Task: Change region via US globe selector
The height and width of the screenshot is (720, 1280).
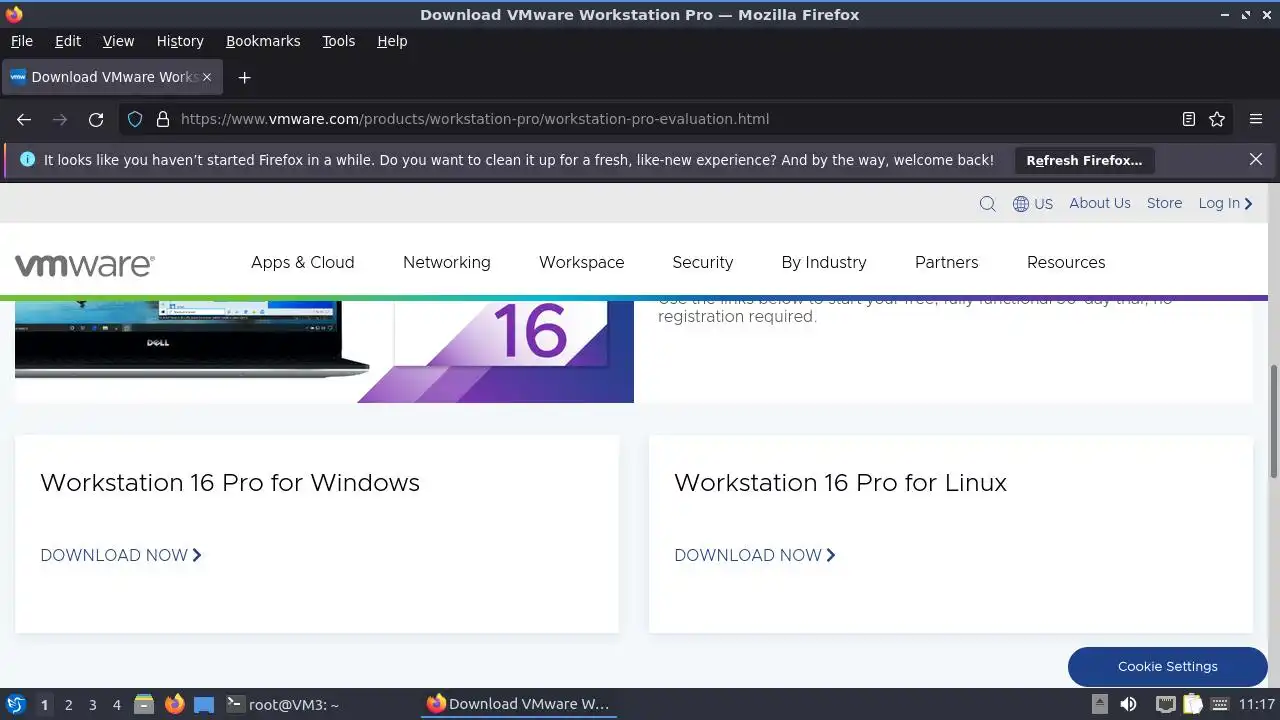Action: point(1033,204)
